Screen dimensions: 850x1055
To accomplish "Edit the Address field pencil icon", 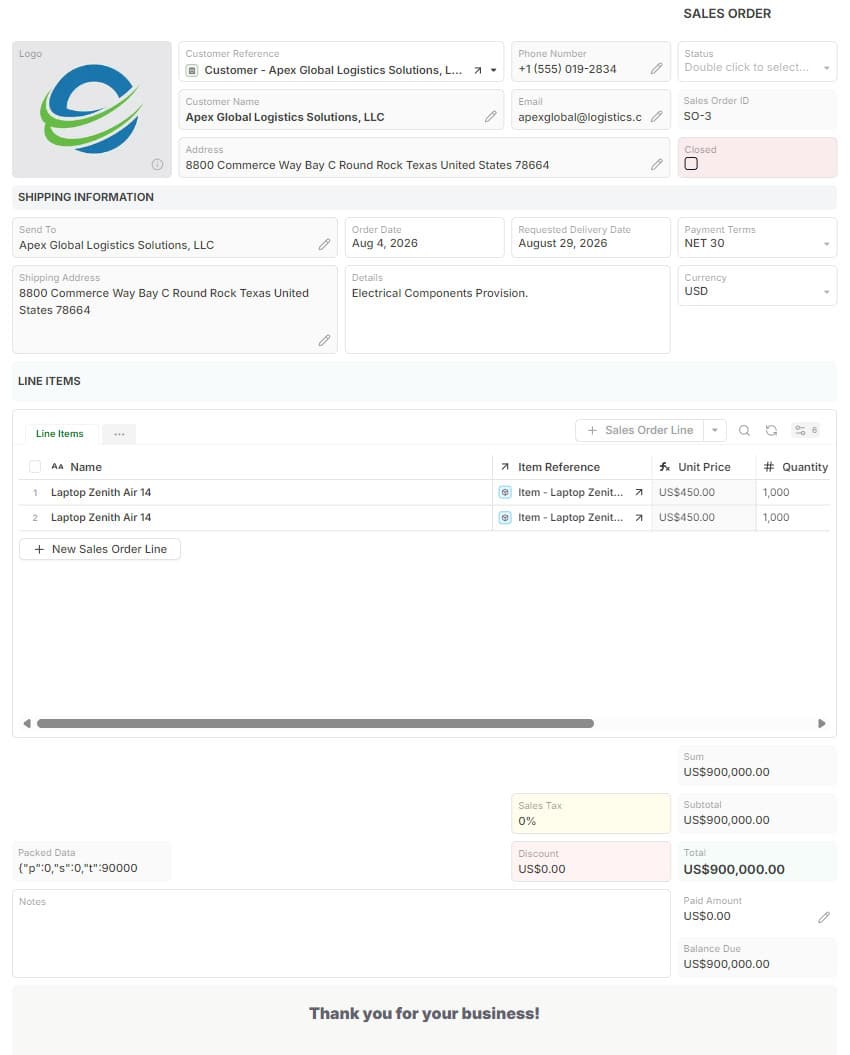I will (x=656, y=164).
